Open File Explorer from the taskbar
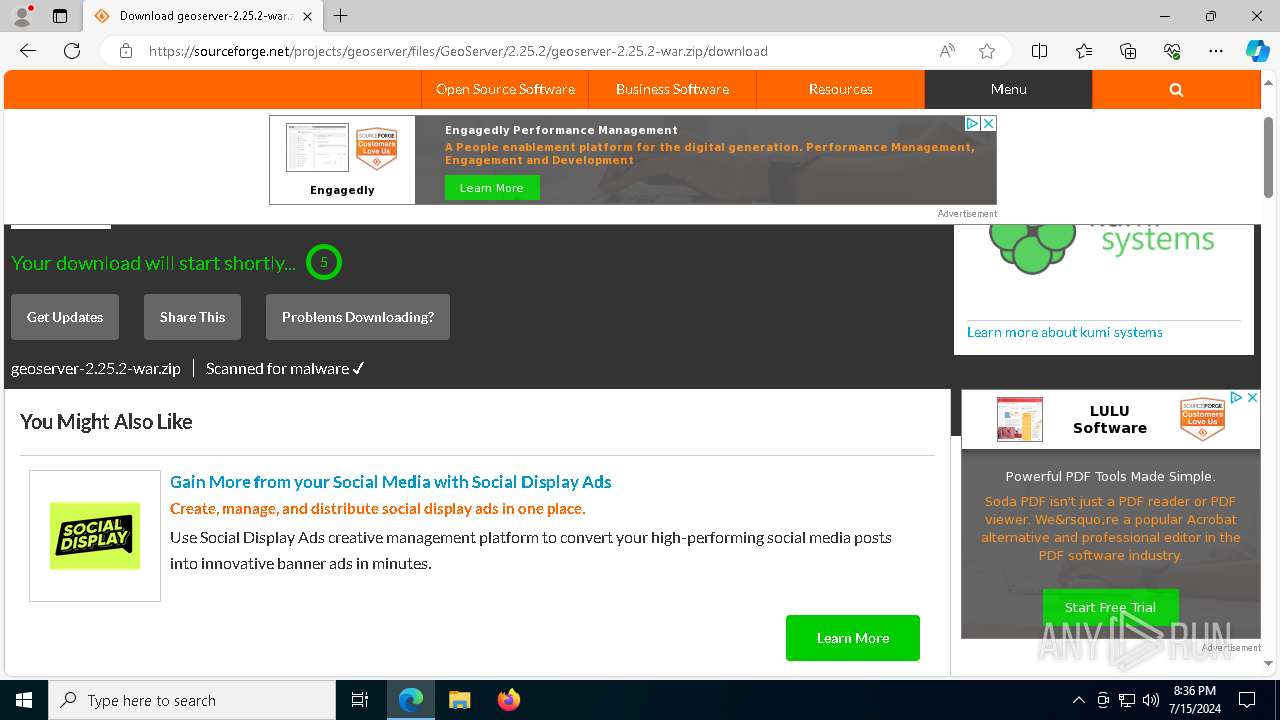The height and width of the screenshot is (720, 1280). coord(459,700)
